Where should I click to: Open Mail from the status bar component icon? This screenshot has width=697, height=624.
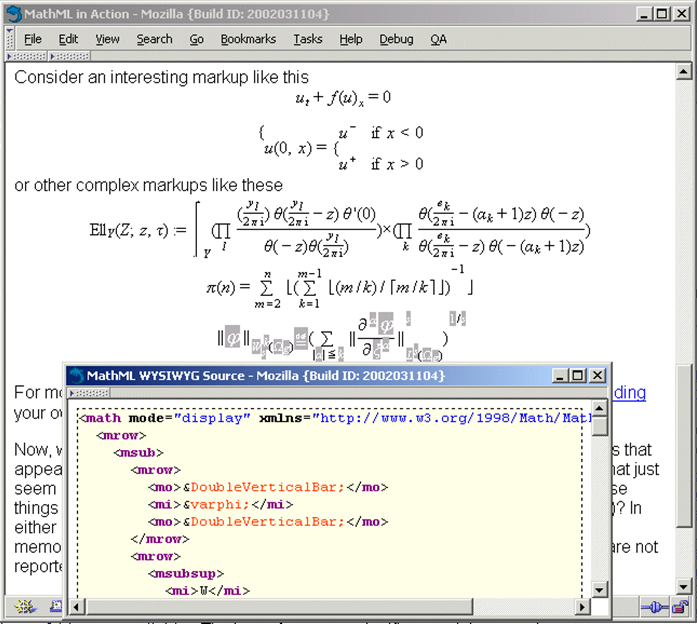tap(56, 606)
